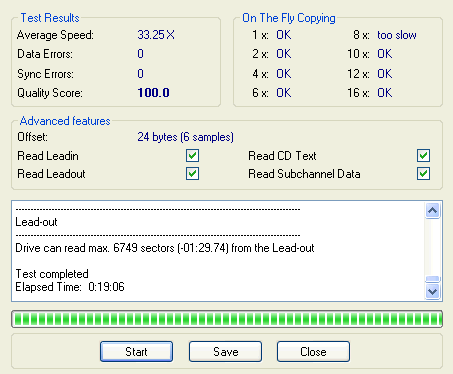Click the 'Drive can read max. 6749 sectors' line
The width and height of the screenshot is (453, 374).
click(x=165, y=248)
